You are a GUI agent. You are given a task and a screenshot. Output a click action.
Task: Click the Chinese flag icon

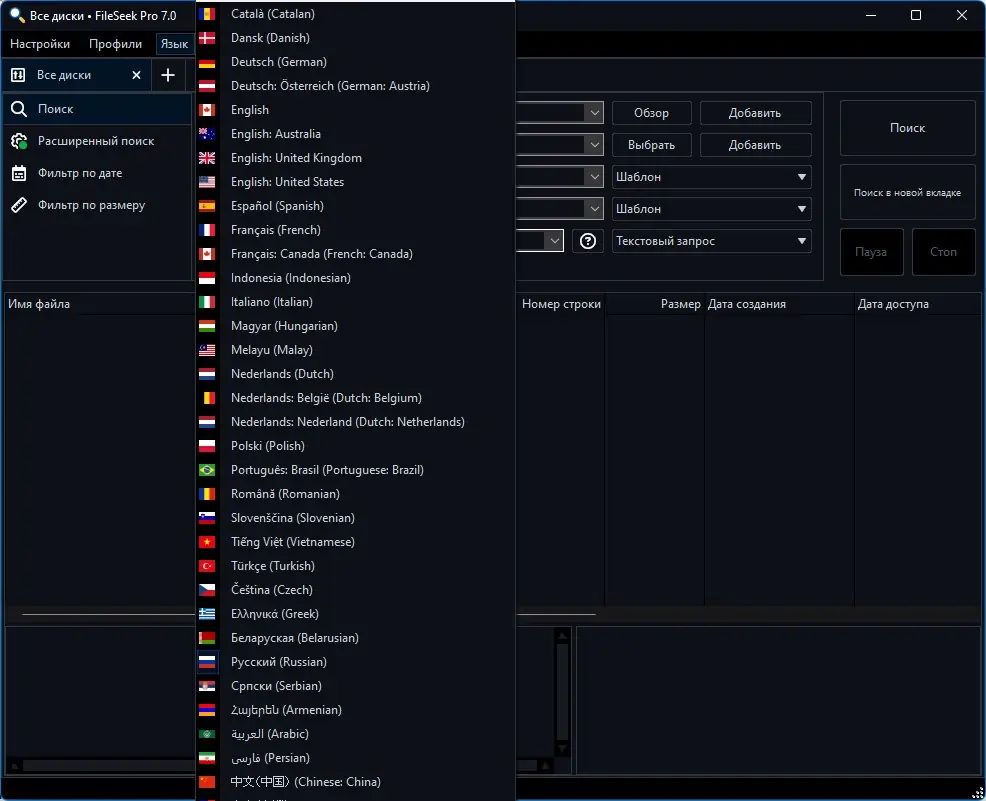tap(207, 782)
